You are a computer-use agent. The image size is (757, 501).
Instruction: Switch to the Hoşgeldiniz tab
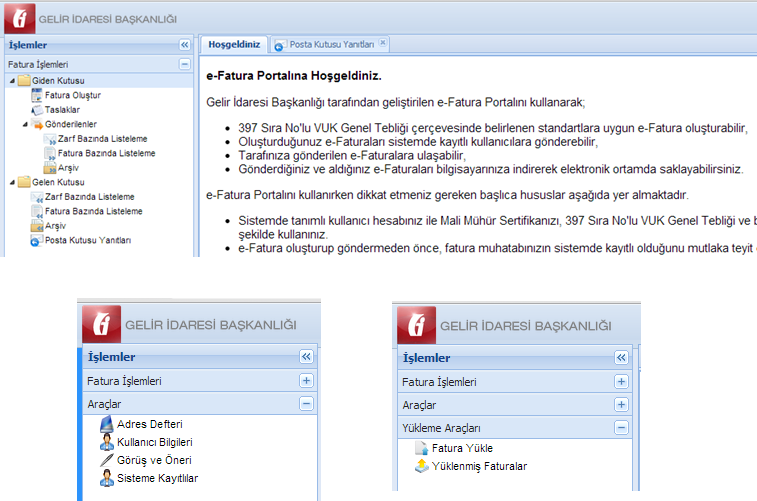(x=234, y=45)
